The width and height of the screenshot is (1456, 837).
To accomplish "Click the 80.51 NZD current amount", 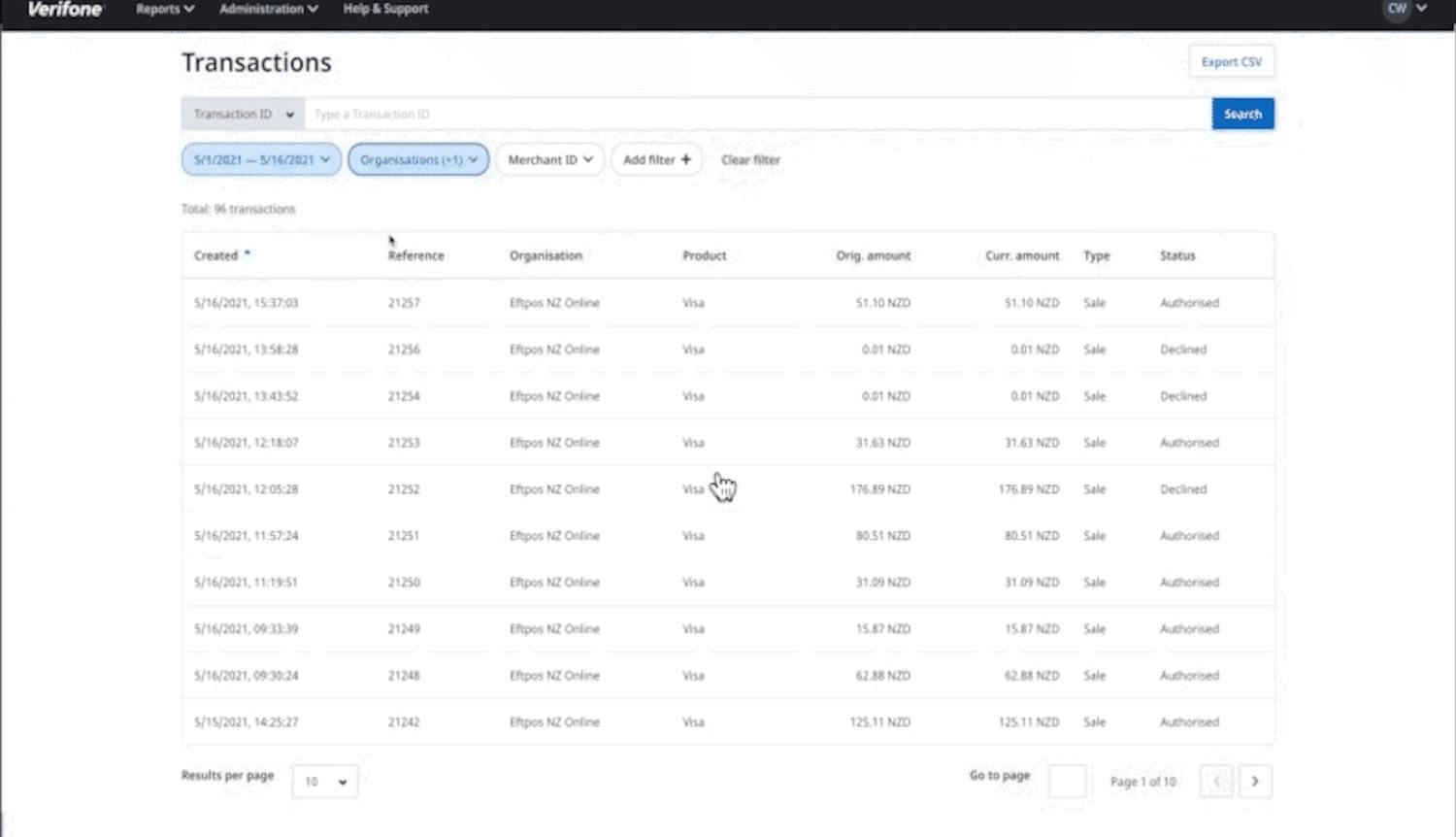I will point(1032,536).
